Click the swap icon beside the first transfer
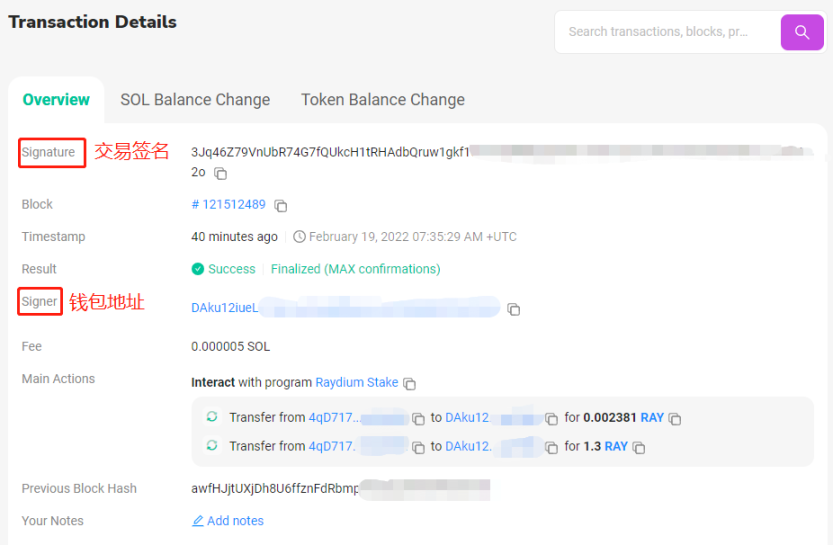 tap(212, 417)
